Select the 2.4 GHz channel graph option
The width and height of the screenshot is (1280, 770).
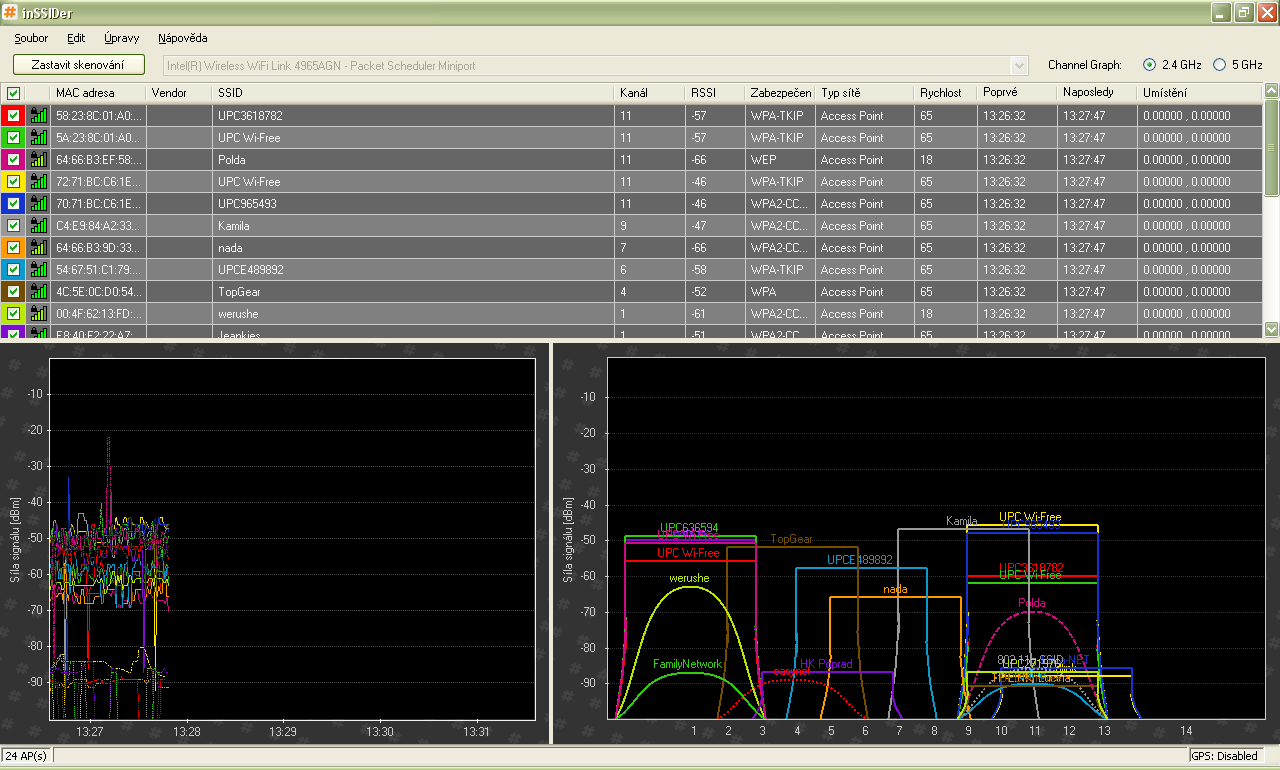(x=1149, y=65)
